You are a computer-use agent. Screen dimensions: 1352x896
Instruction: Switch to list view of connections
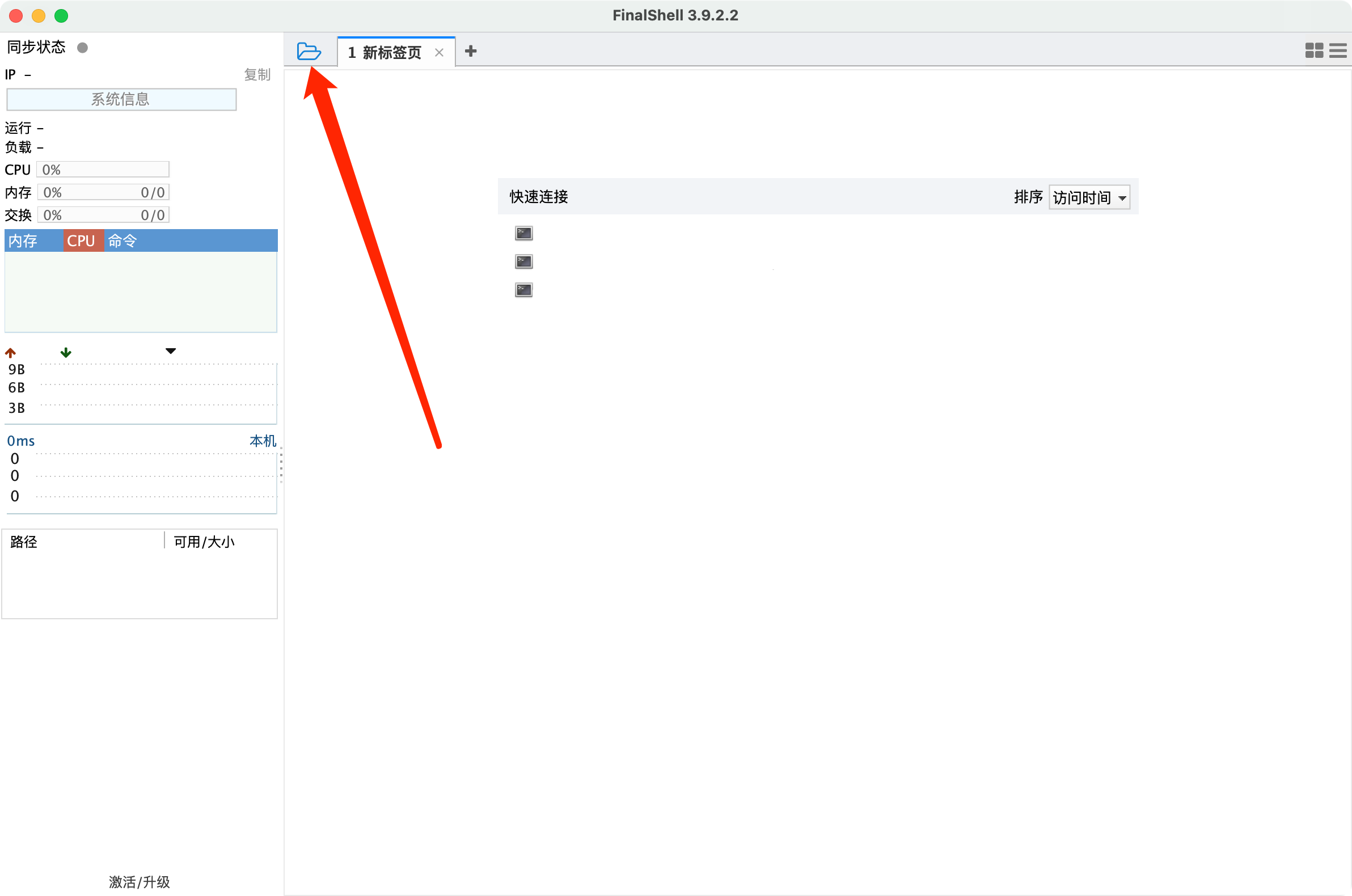[x=1338, y=50]
